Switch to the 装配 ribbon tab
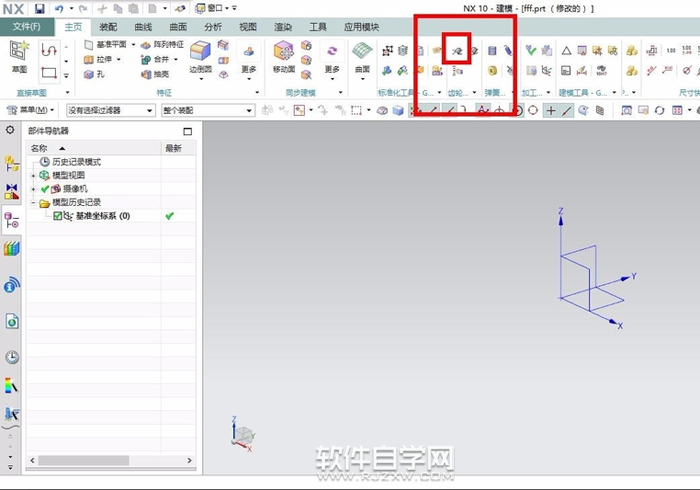Screen dimensions: 700x490 coord(108,27)
